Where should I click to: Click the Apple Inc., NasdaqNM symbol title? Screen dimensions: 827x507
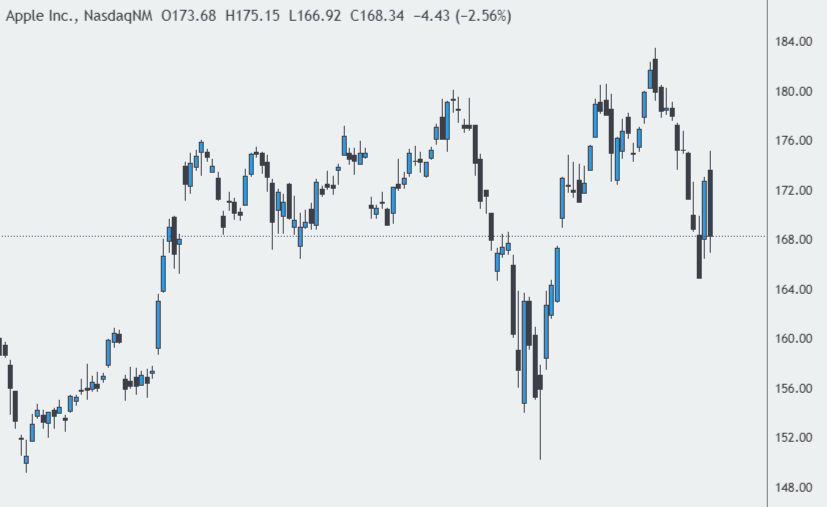(x=79, y=16)
